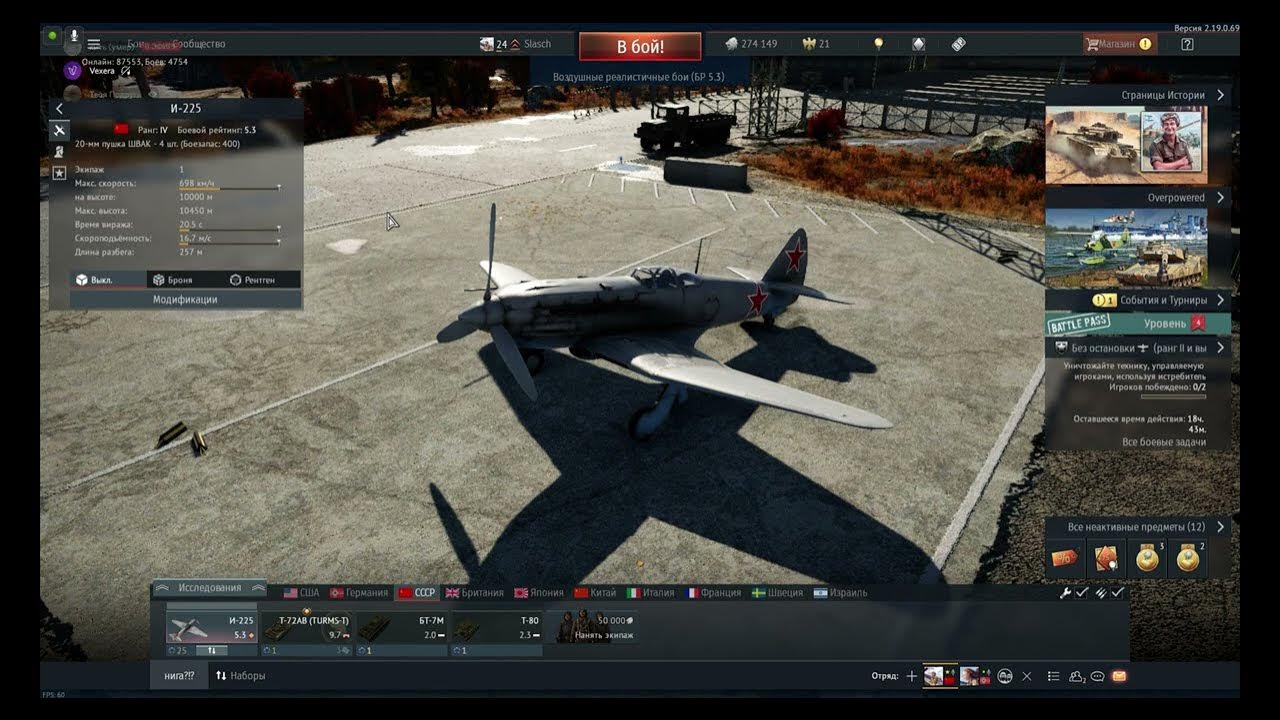The image size is (1280, 720).
Task: Open the Страницы Истории tank thumbnail
Action: (x=1126, y=145)
